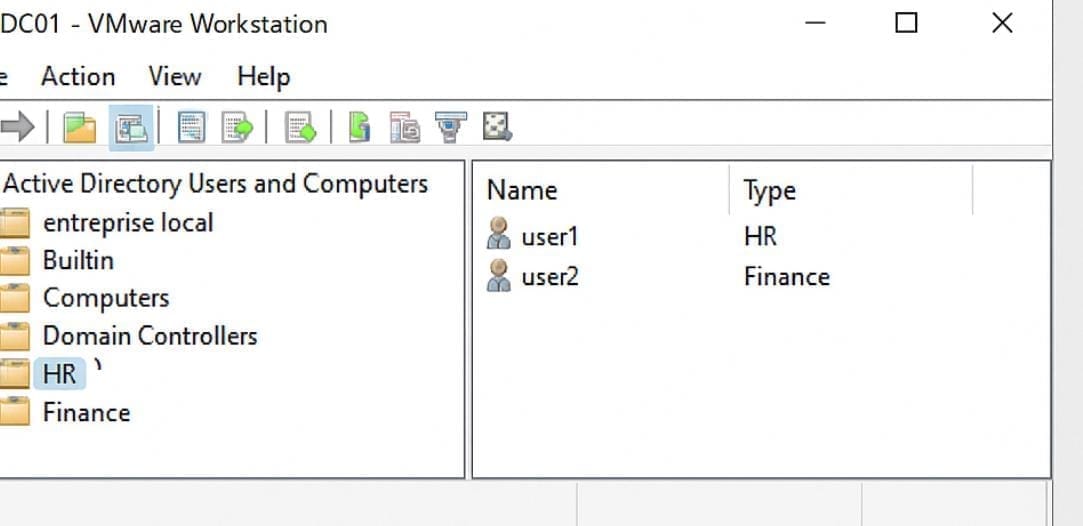This screenshot has width=1083, height=526.
Task: Open the Action menu
Action: (78, 77)
